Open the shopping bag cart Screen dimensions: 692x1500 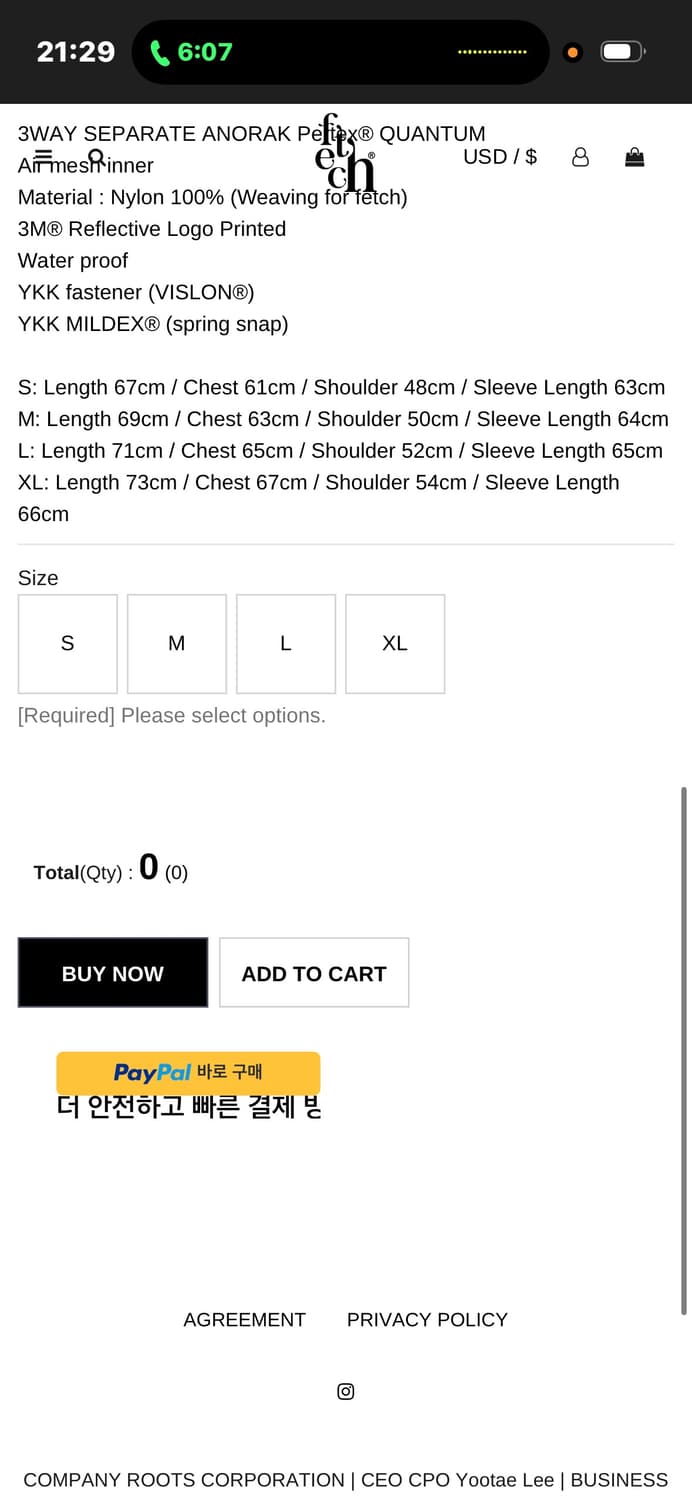(634, 157)
